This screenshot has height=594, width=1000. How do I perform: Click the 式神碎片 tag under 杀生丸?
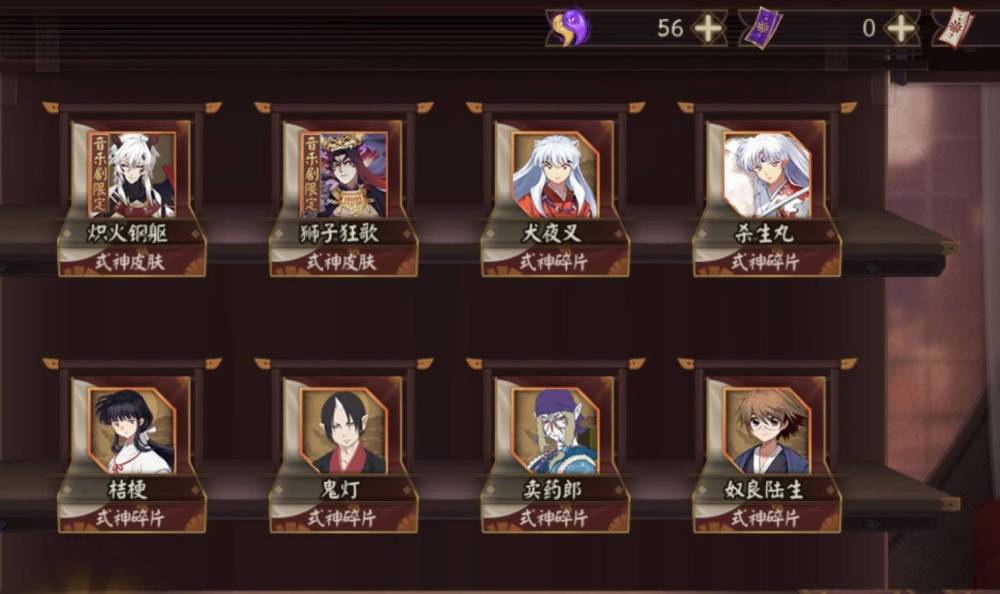click(765, 262)
